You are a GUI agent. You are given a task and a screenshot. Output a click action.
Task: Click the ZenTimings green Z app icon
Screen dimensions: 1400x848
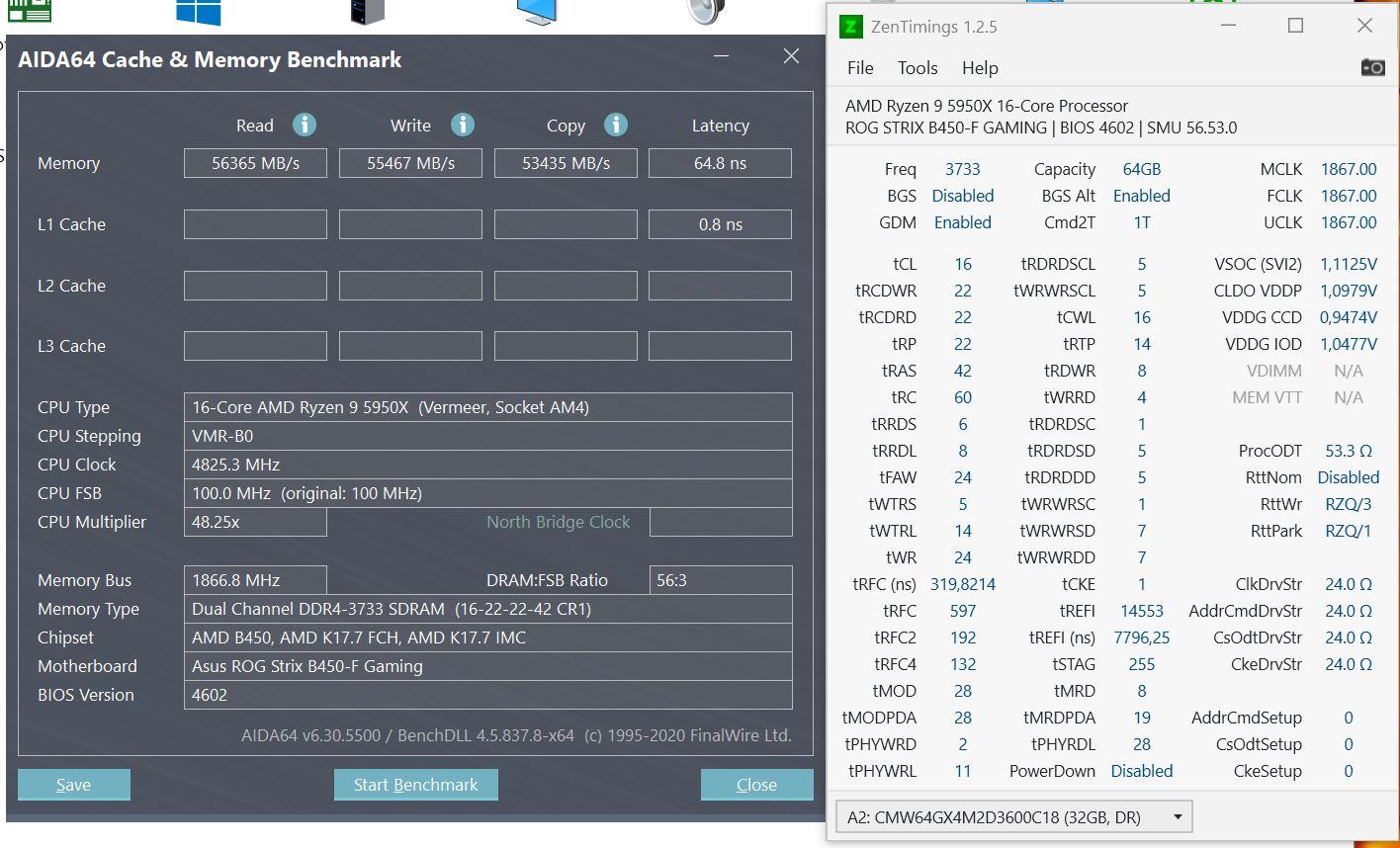[849, 27]
